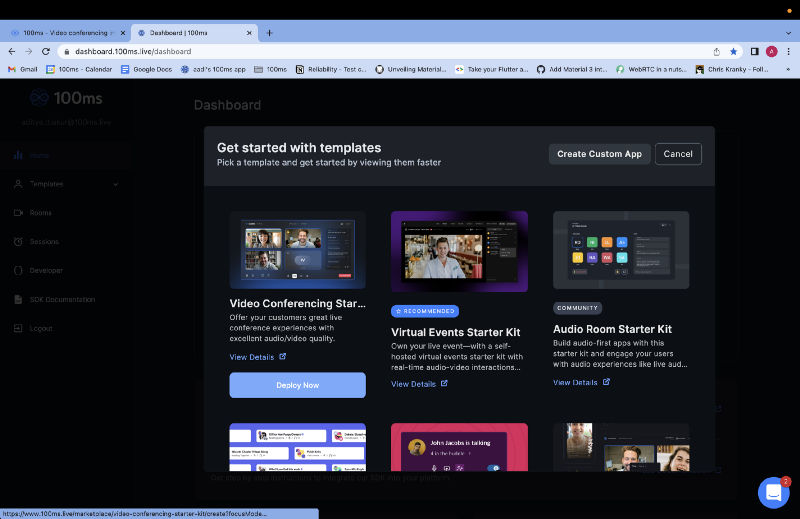Select the pink John Jacobs is talking thumbnail

tap(459, 447)
